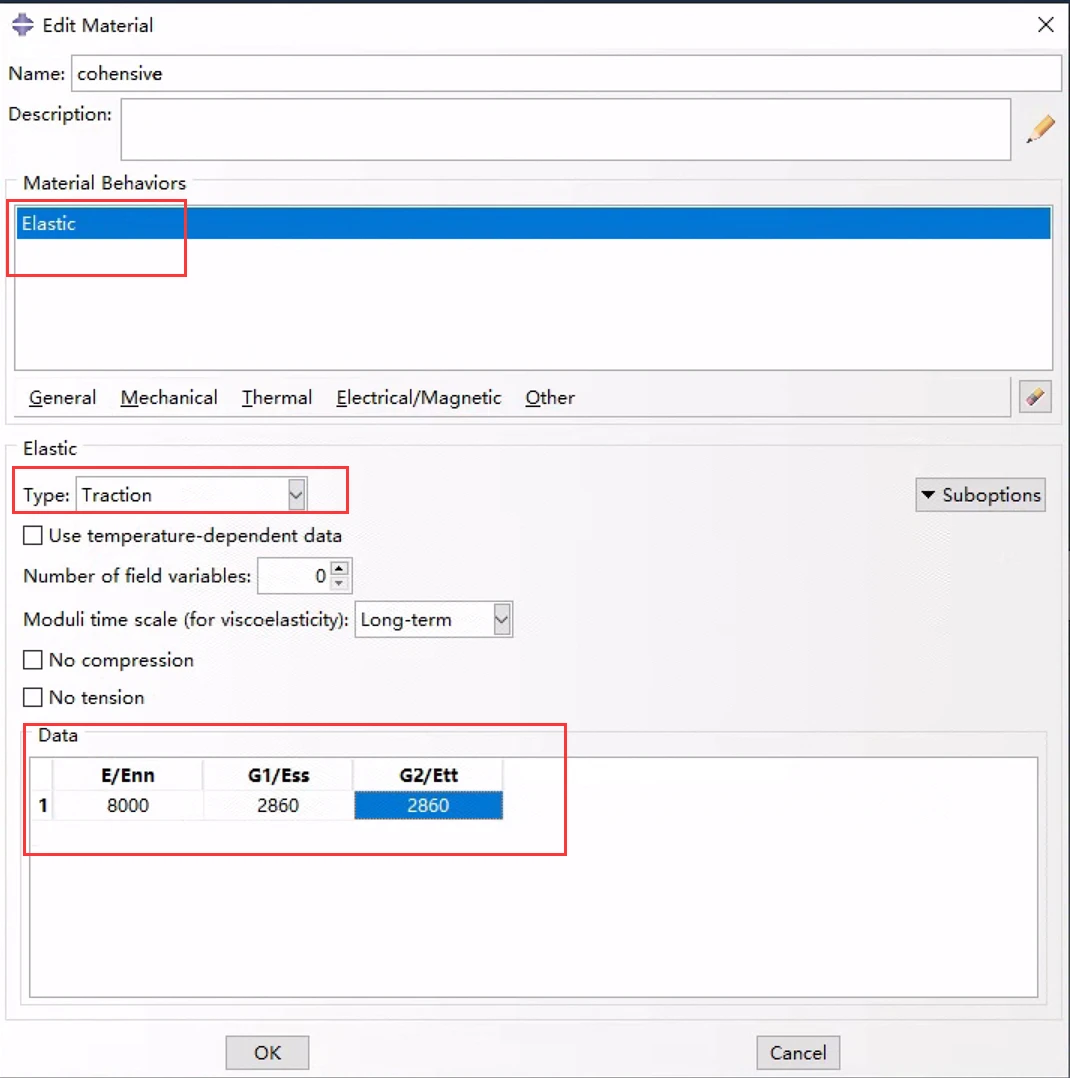Toggle the No tension checkbox
The height and width of the screenshot is (1078, 1070).
click(32, 697)
